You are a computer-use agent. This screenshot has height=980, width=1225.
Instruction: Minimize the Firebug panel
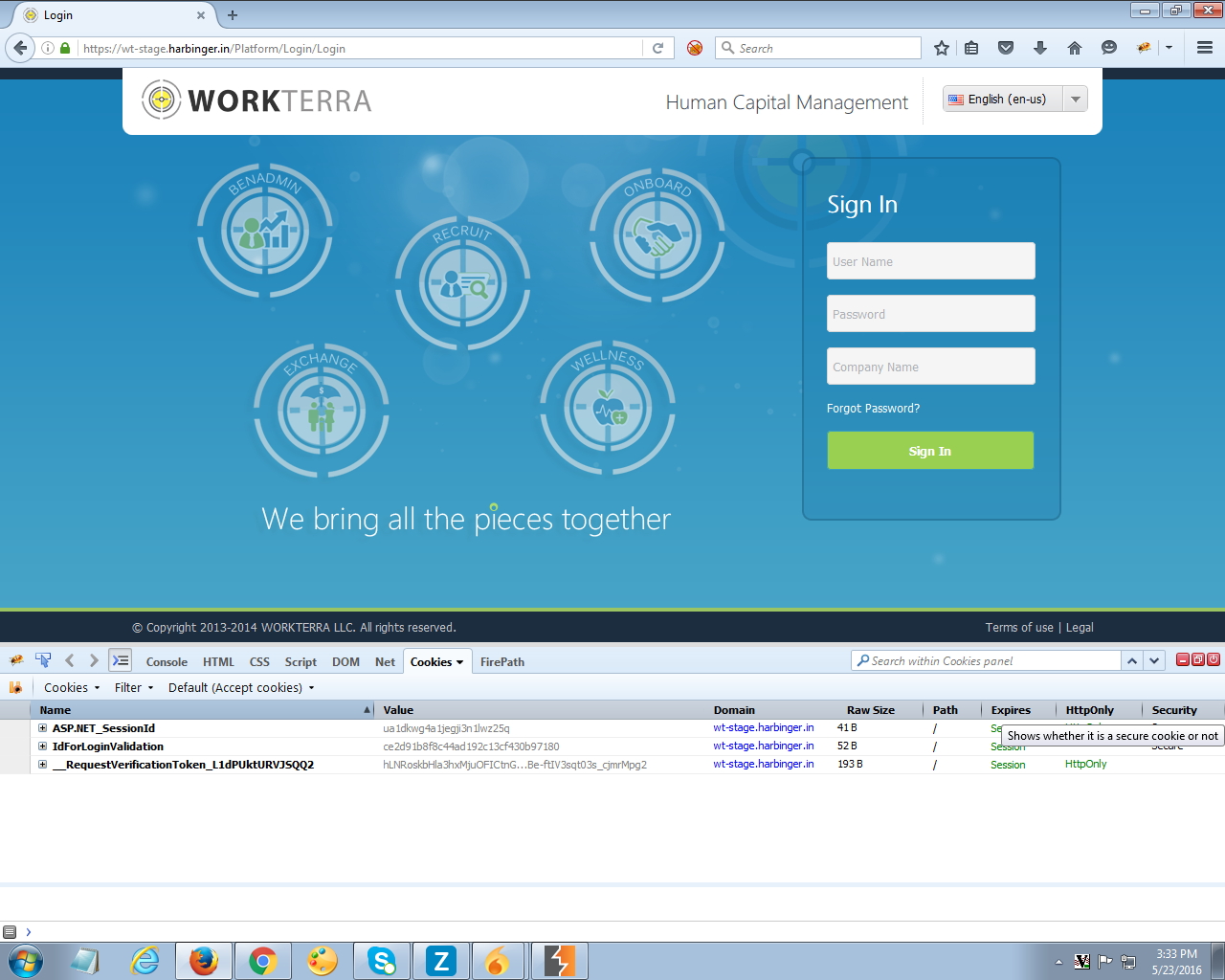pos(1183,659)
